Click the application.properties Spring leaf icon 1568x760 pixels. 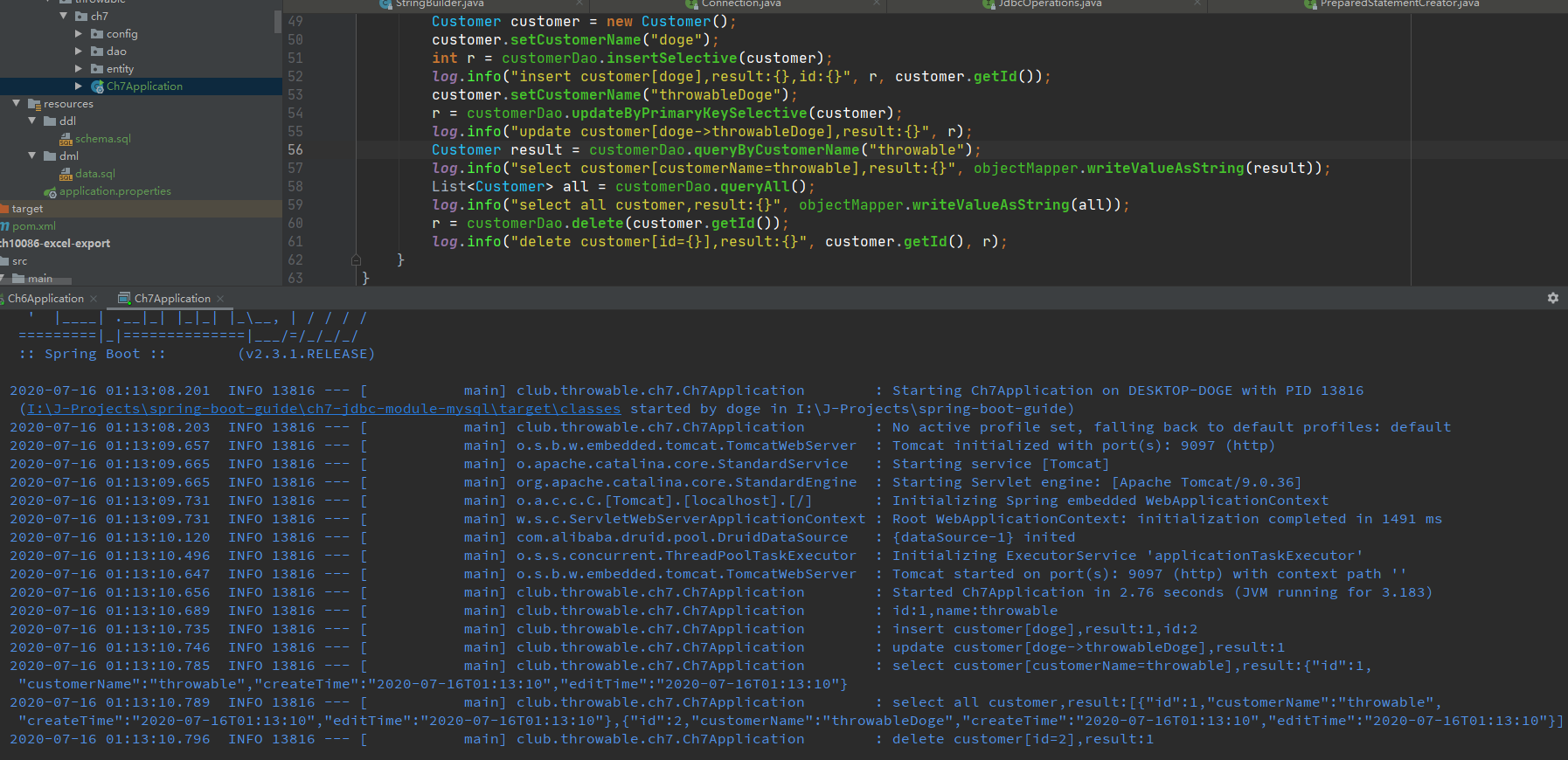(x=51, y=191)
